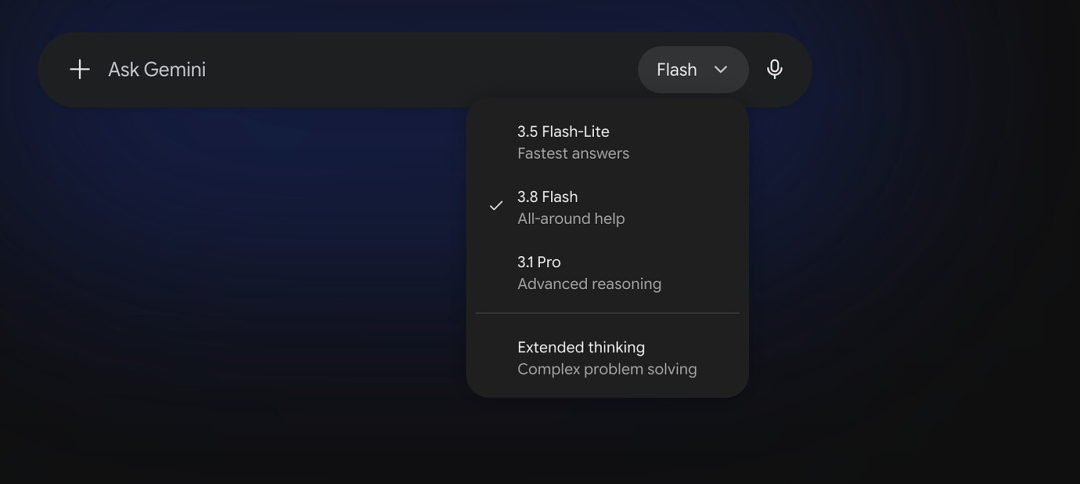1080x484 pixels.
Task: Click the "Fastest answers" description text
Action: pos(573,154)
